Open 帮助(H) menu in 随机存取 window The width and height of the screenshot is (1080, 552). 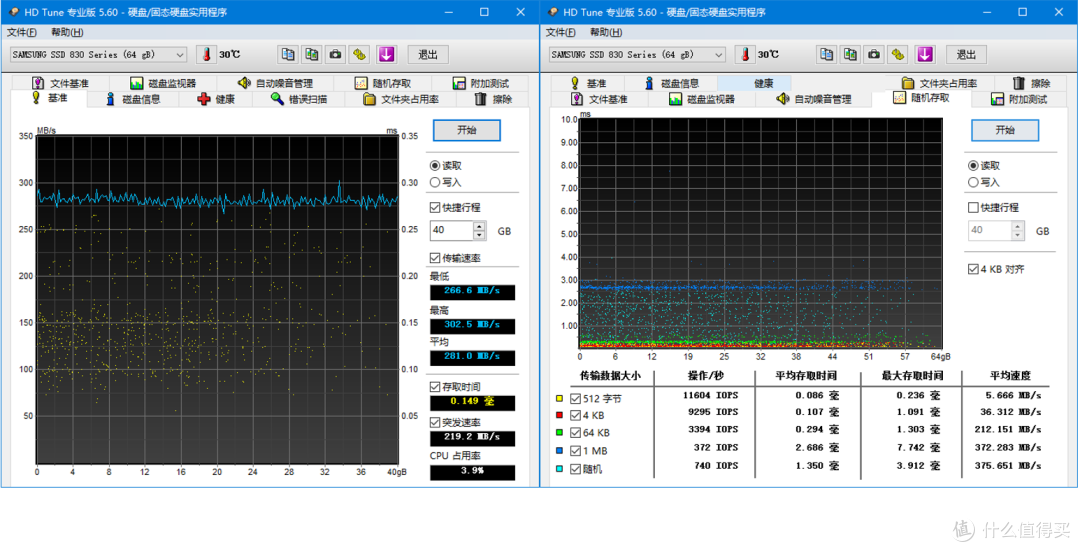(x=606, y=32)
